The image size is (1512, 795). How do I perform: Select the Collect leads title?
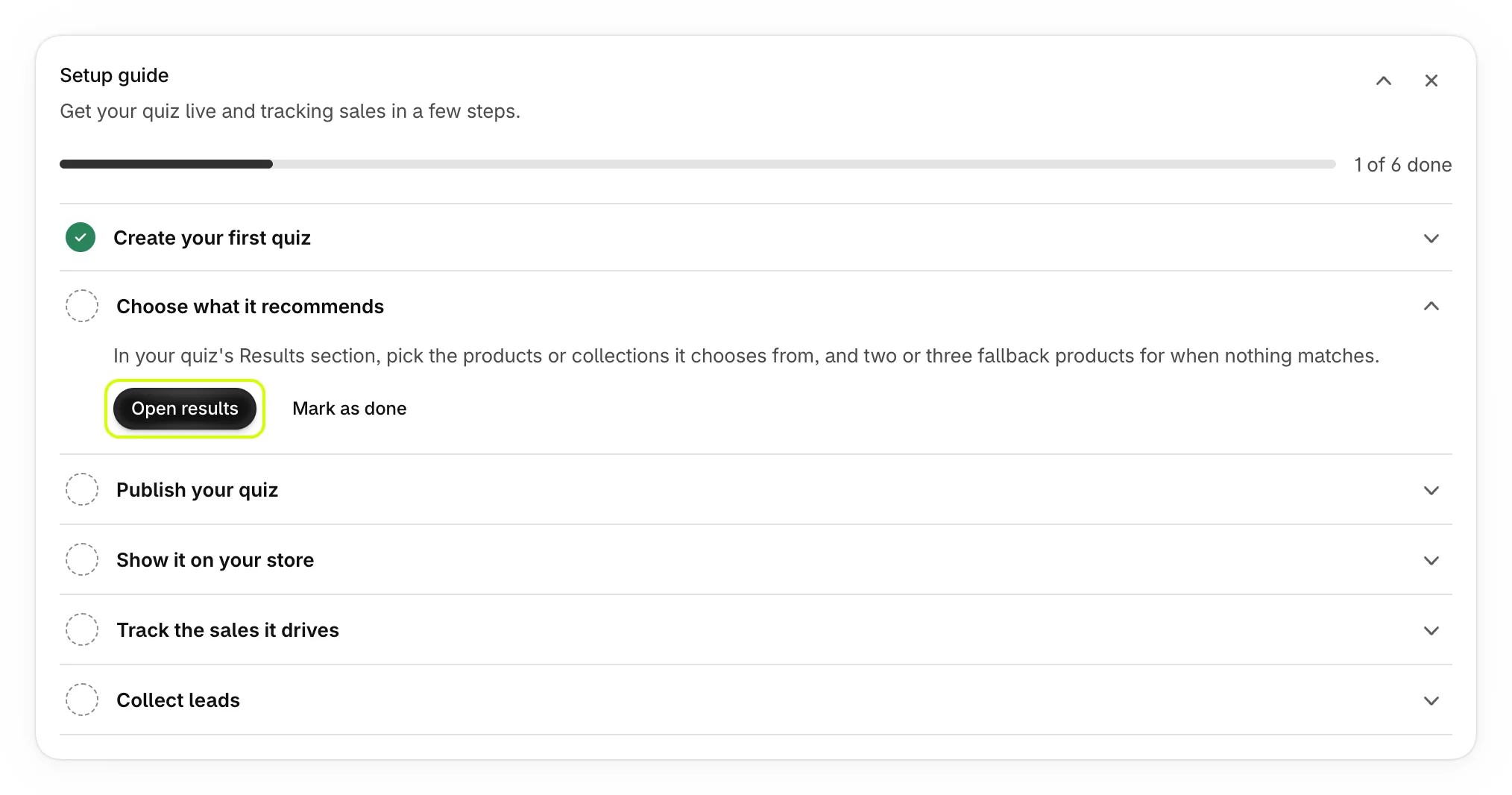(178, 700)
